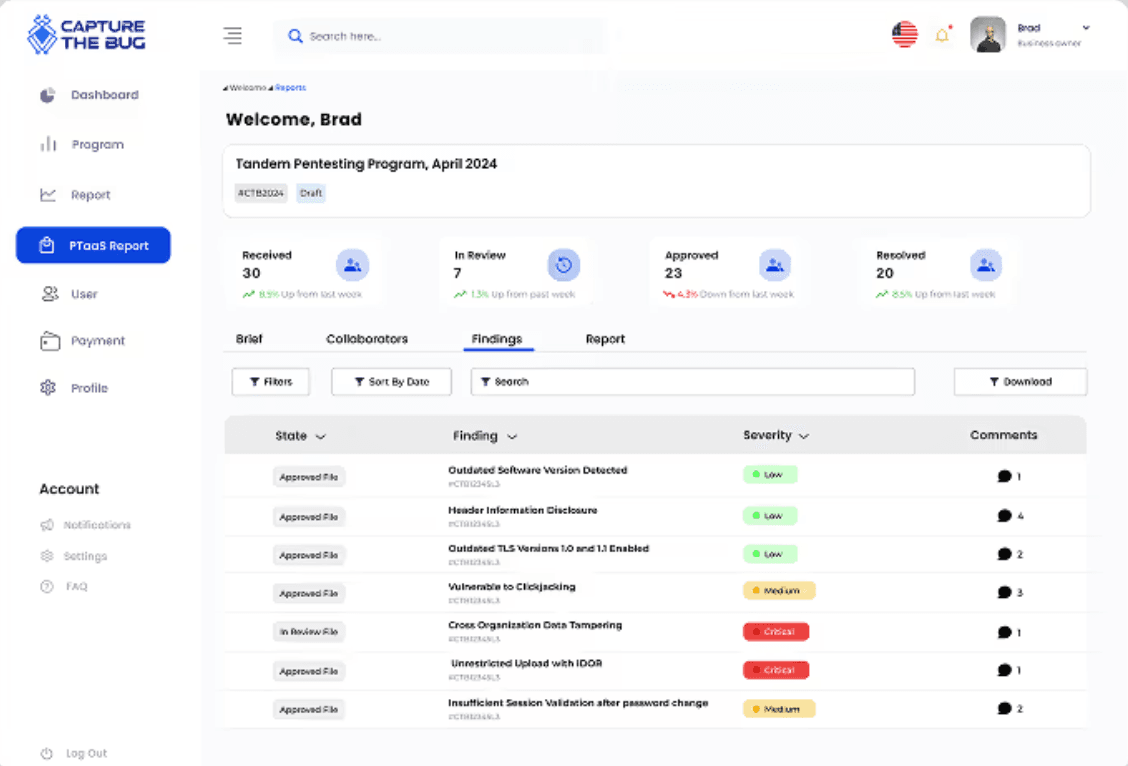Open comments for Outdated Software Version Detected

point(1004,476)
